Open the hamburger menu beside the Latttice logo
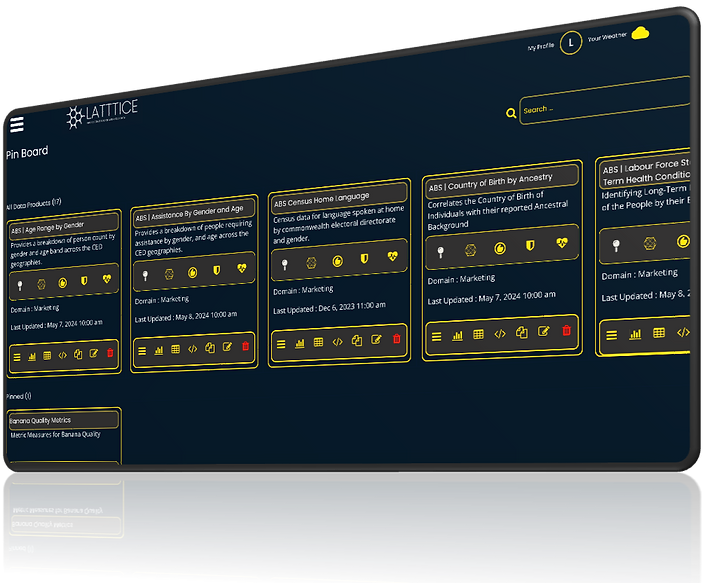Image resolution: width=705 pixels, height=583 pixels. [x=17, y=125]
